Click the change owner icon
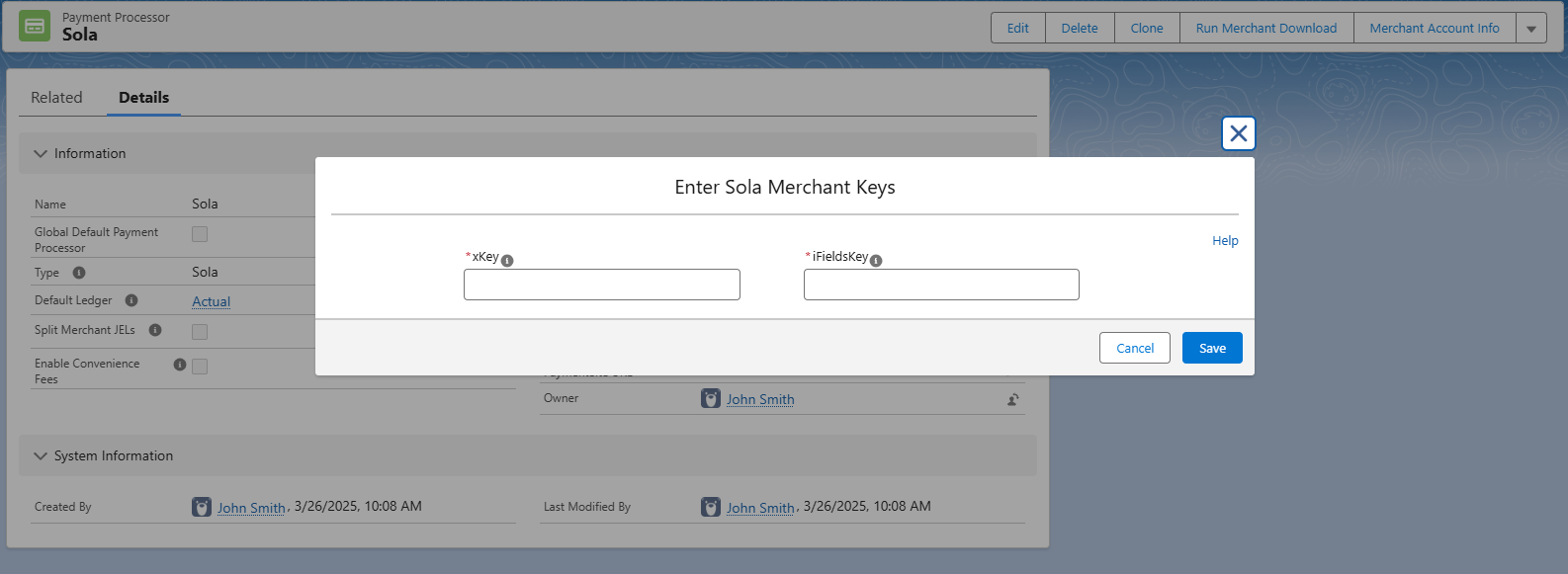 pyautogui.click(x=1013, y=399)
